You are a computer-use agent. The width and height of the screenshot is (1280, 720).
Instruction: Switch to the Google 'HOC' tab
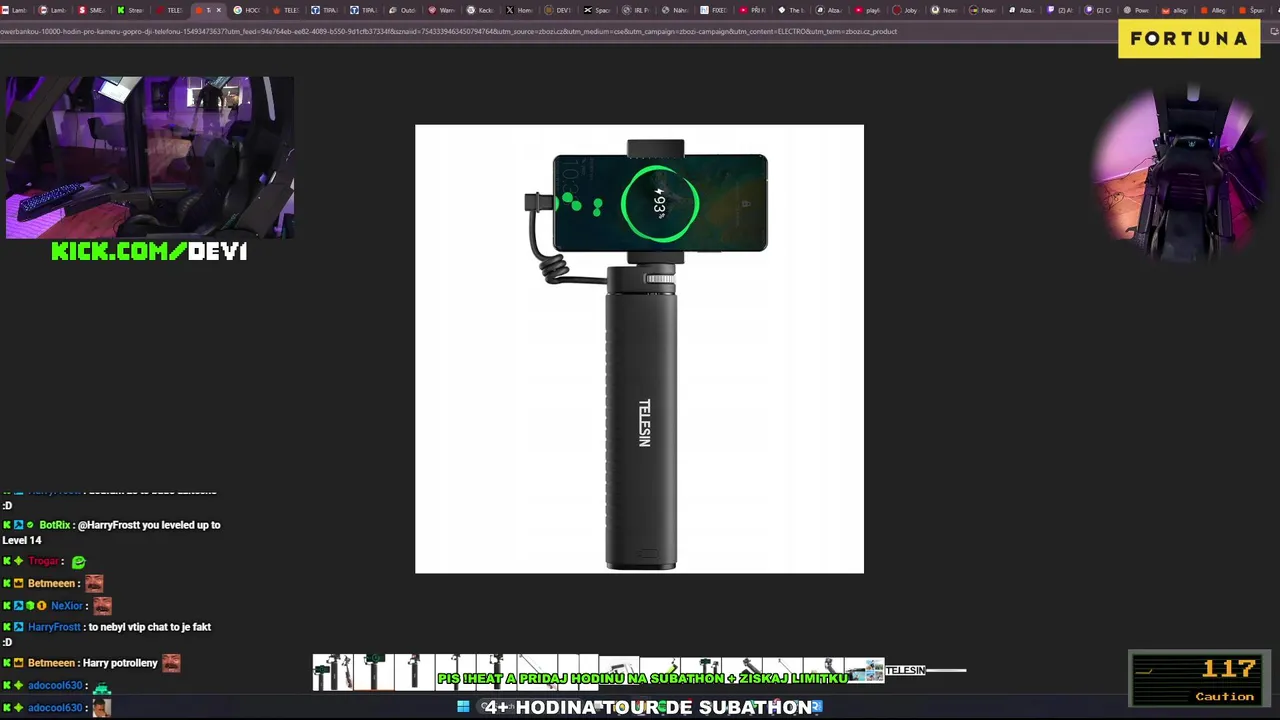pyautogui.click(x=247, y=10)
